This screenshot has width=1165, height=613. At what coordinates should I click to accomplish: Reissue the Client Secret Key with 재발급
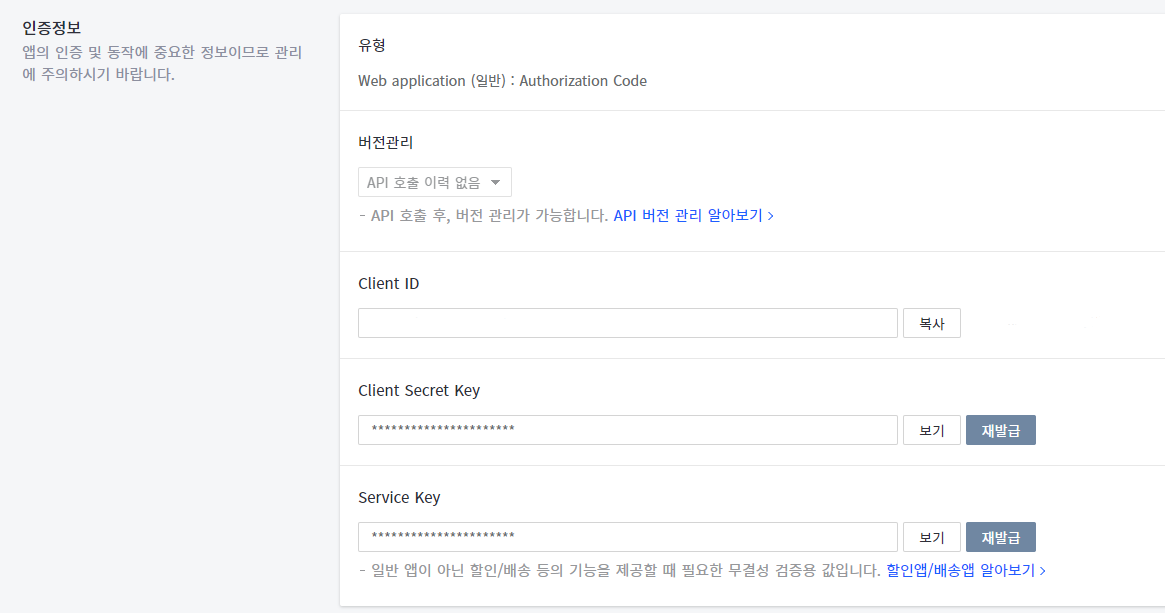[1000, 430]
